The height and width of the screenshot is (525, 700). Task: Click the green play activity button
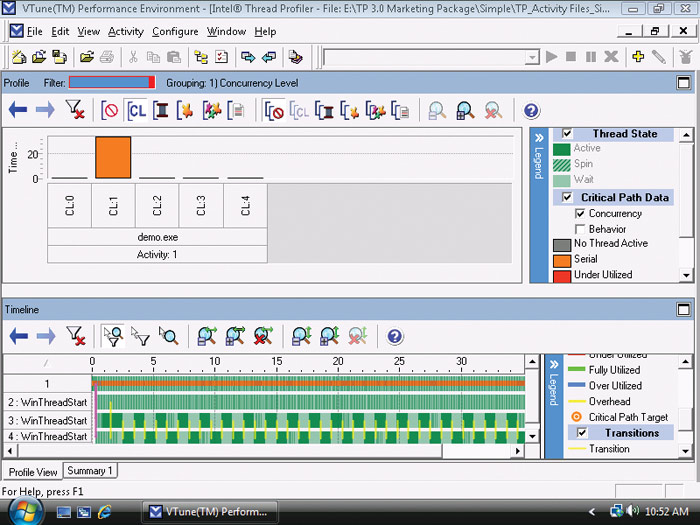[x=552, y=57]
